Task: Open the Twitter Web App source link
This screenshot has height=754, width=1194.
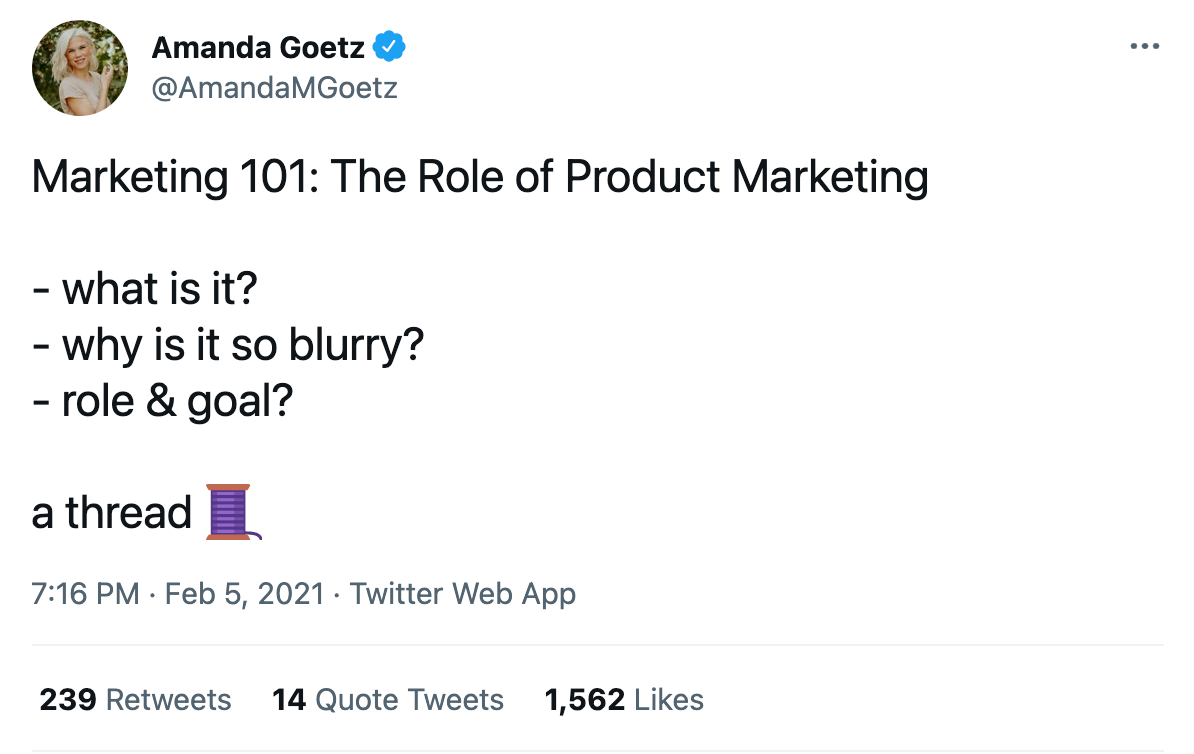Action: [x=462, y=594]
